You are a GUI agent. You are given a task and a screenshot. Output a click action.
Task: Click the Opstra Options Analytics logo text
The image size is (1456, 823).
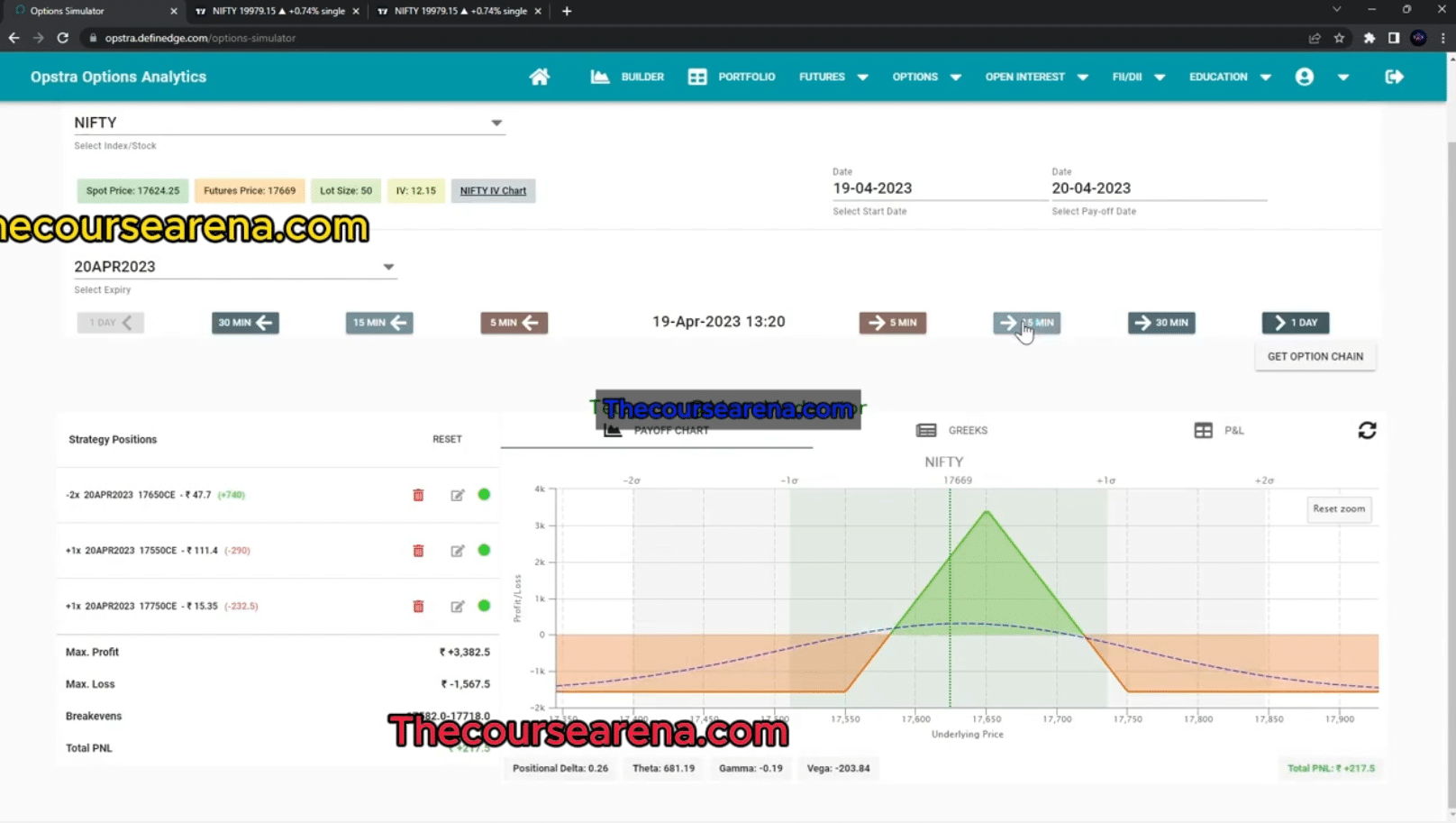tap(118, 77)
